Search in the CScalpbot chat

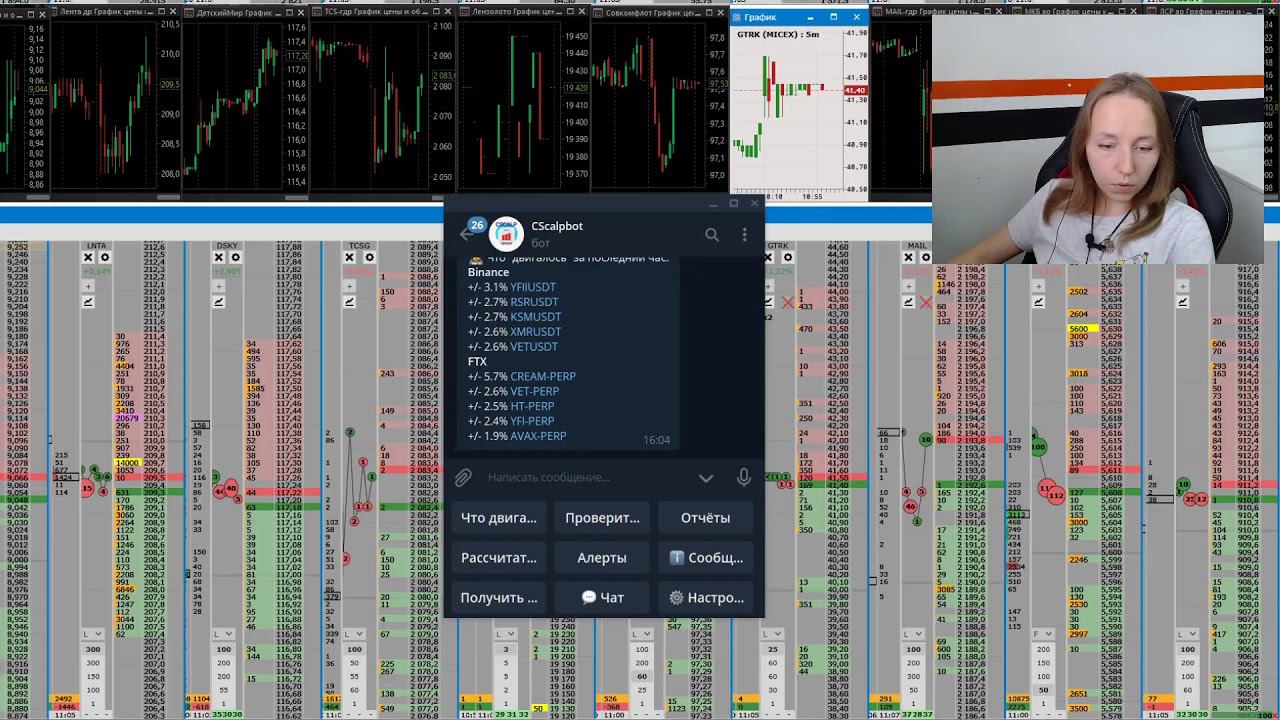(712, 234)
